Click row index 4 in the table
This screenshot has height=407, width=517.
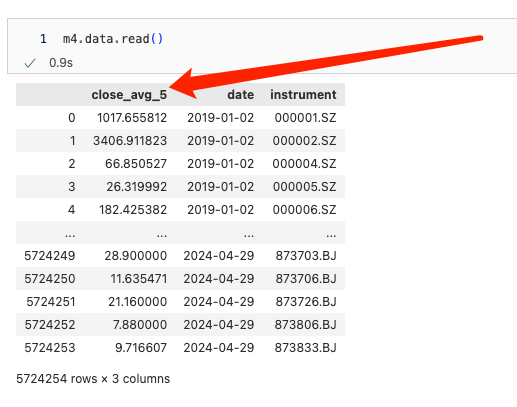coord(72,210)
